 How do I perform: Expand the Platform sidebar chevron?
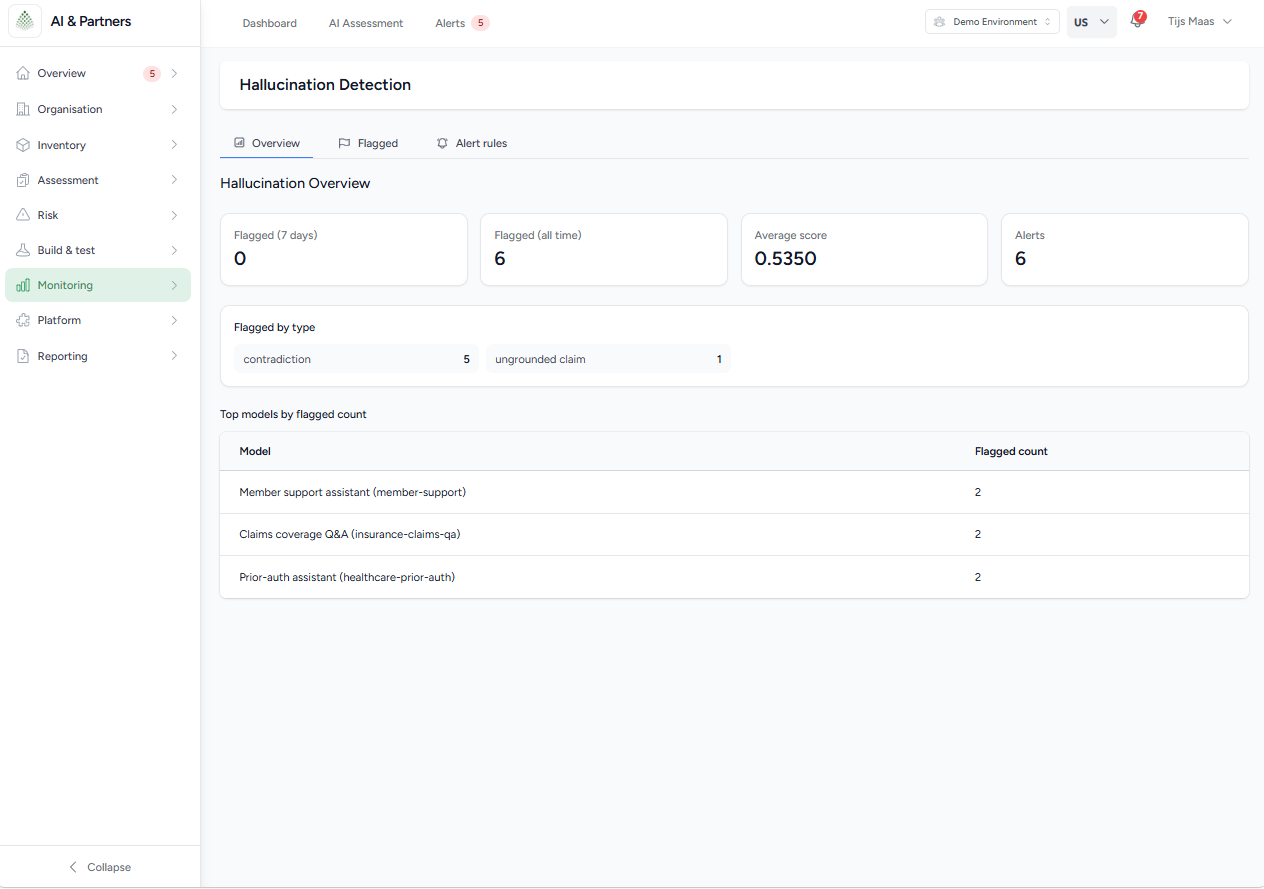(174, 320)
